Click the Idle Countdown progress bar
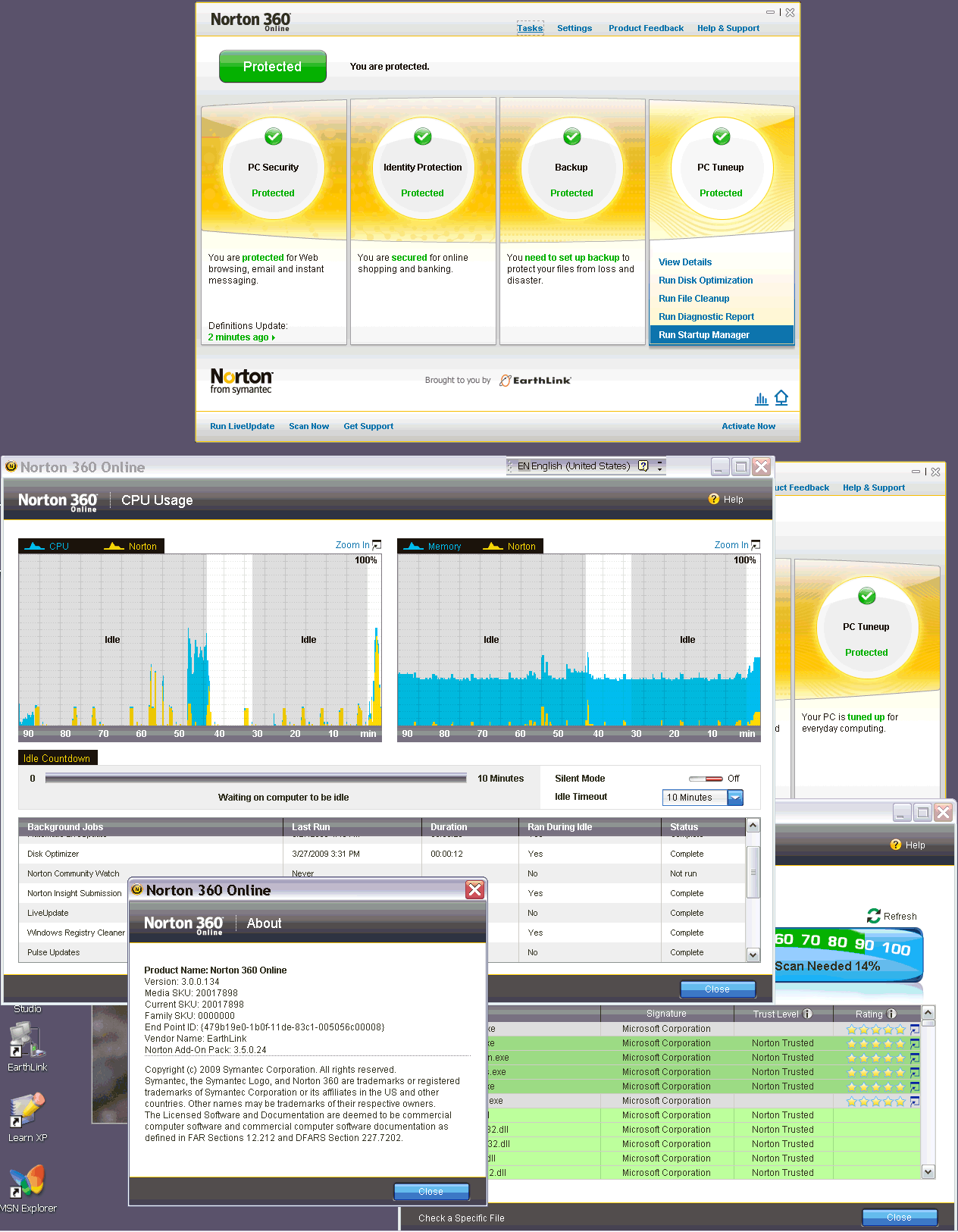Image resolution: width=958 pixels, height=1232 pixels. coord(255,778)
